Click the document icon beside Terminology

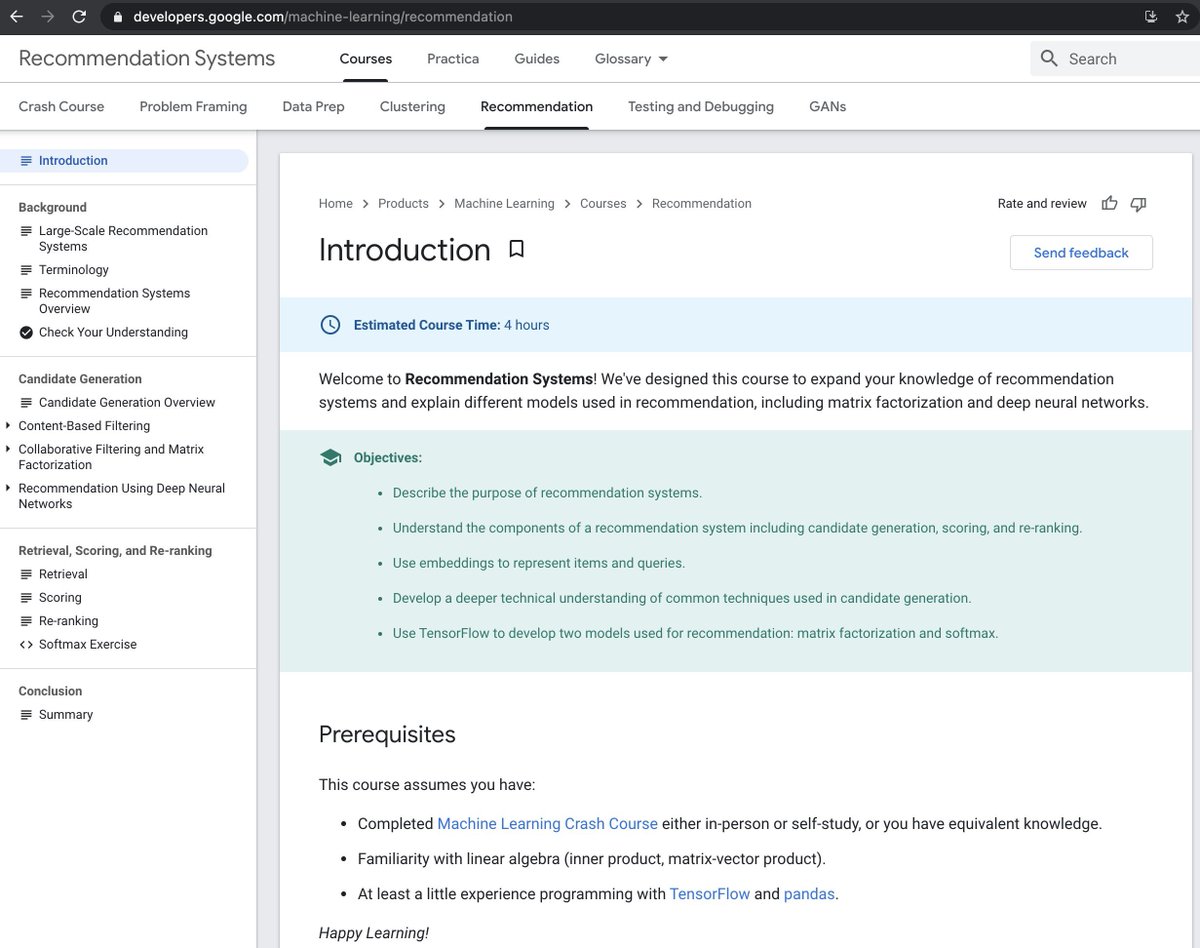pos(26,270)
